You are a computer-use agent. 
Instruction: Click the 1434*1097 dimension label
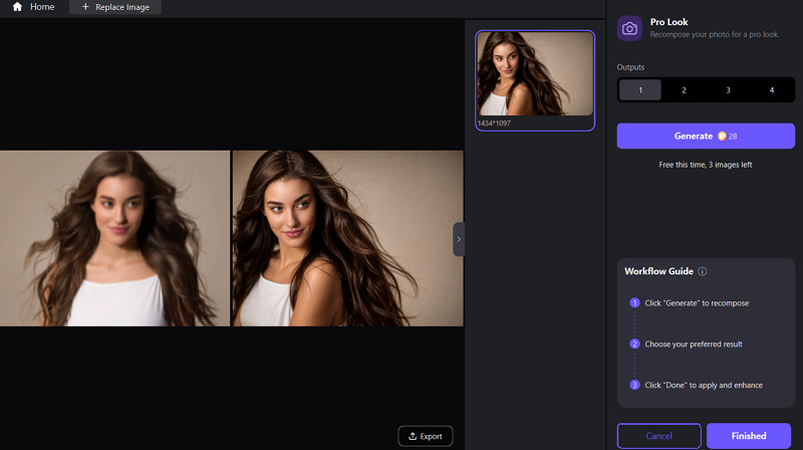tap(494, 123)
